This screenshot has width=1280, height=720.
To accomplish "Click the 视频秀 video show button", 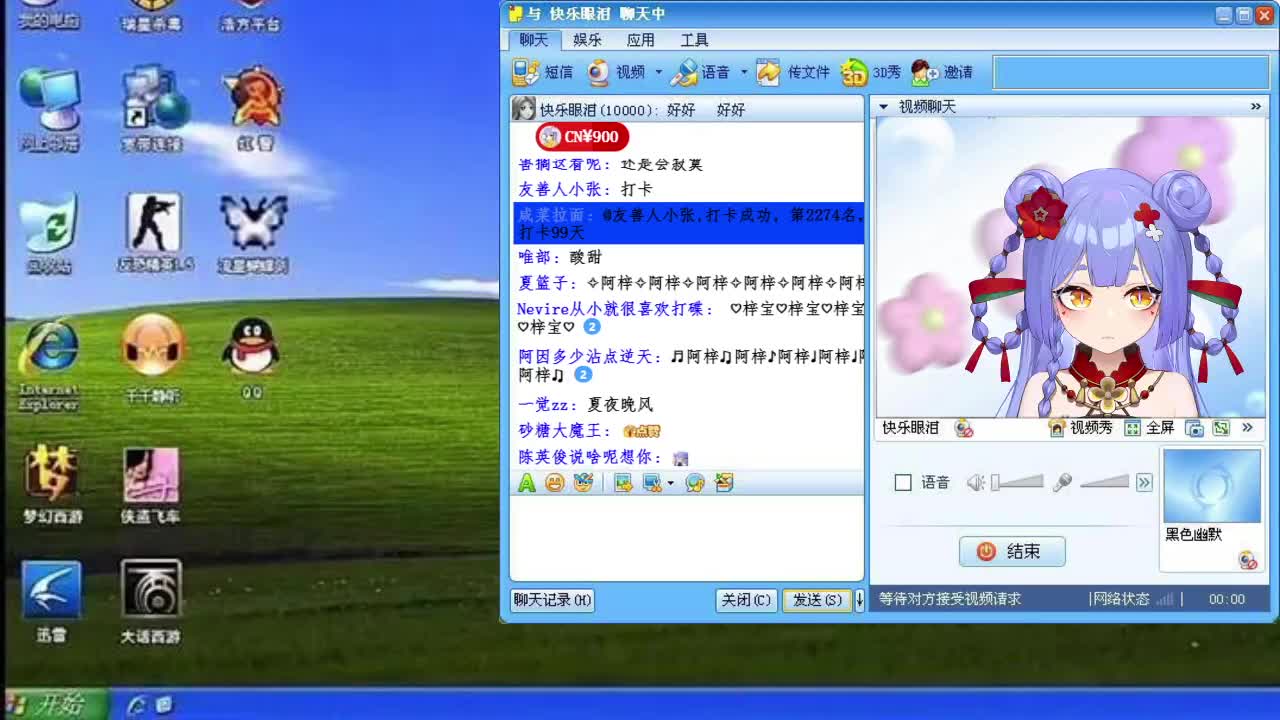I will pos(1080,428).
